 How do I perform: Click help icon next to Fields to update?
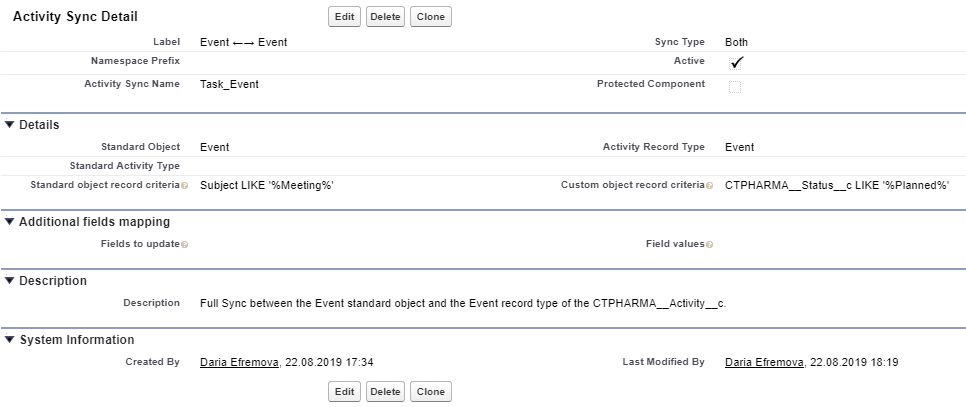185,245
